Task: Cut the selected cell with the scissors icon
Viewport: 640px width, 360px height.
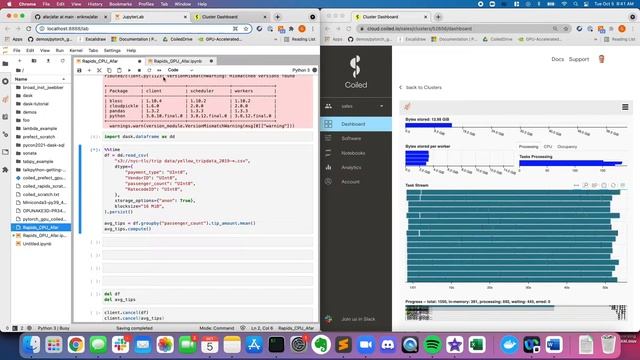Action: click(99, 70)
